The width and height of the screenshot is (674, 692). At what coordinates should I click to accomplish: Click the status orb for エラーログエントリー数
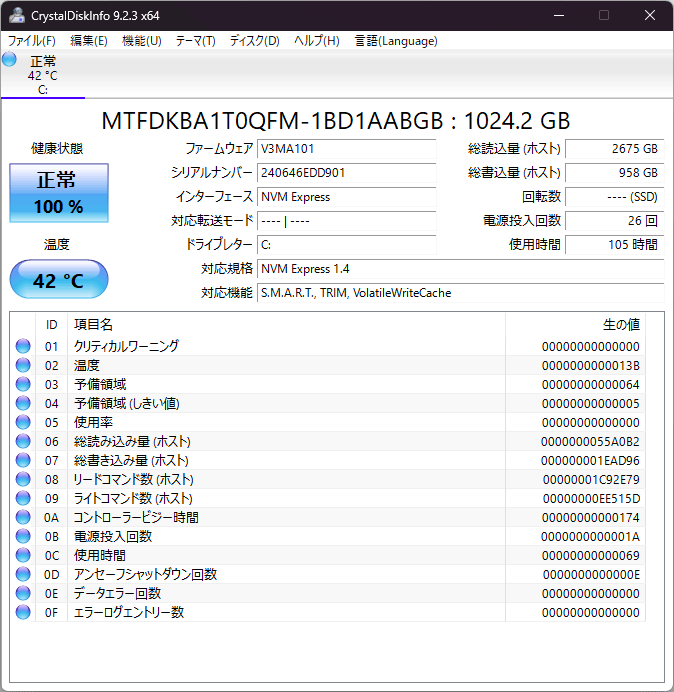23,612
